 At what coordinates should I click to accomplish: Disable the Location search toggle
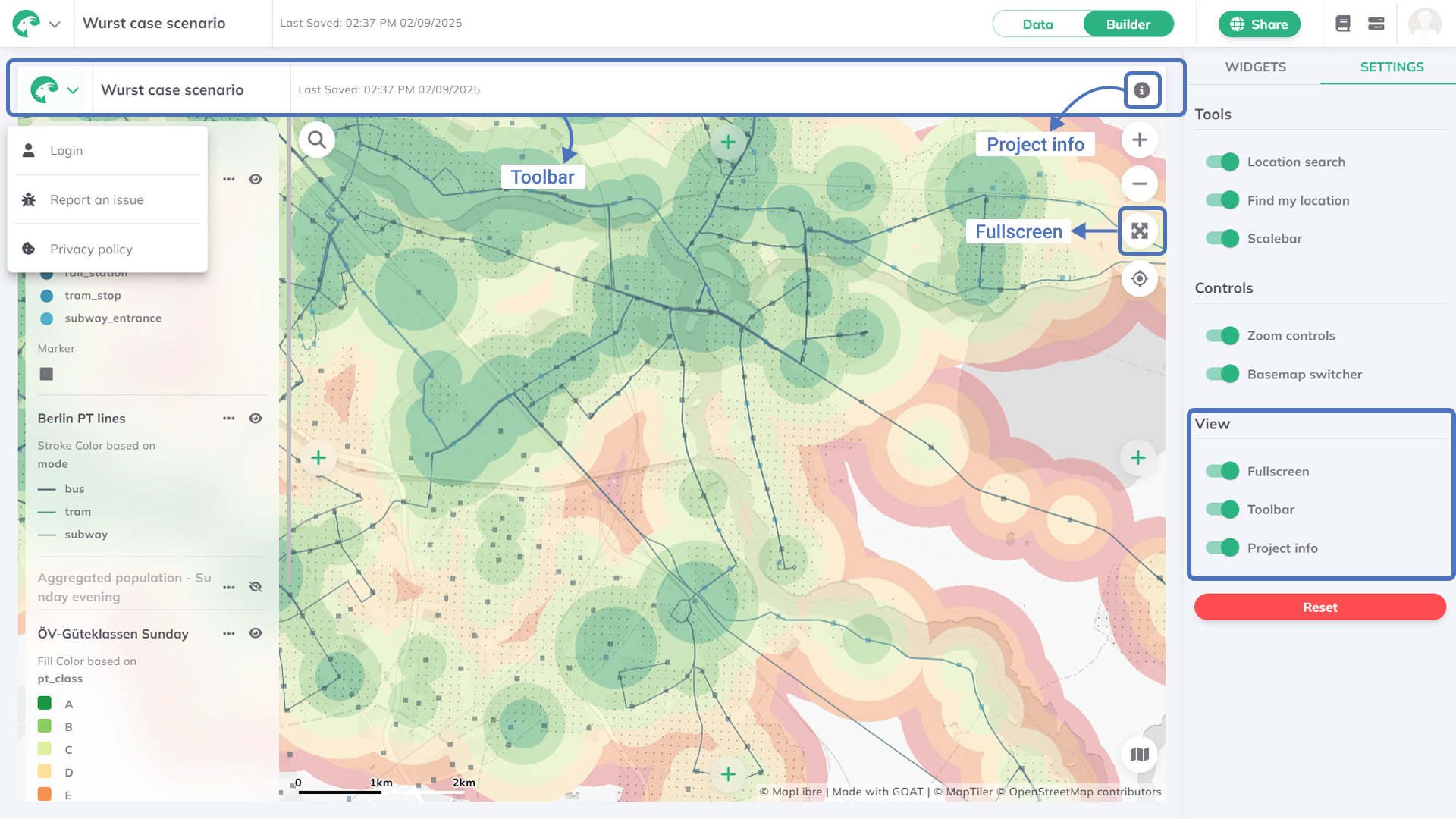[x=1222, y=162]
